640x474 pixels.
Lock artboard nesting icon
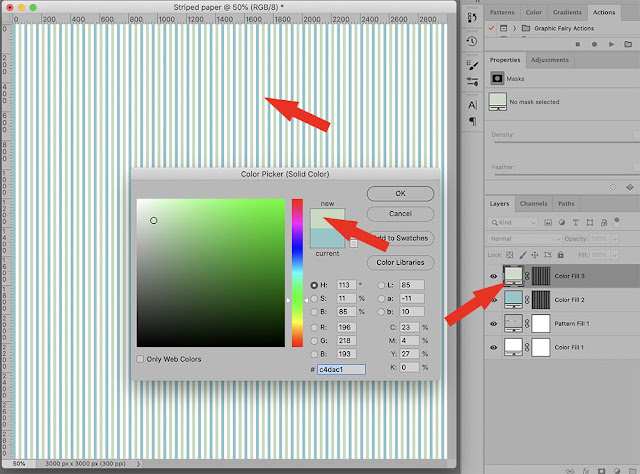(x=548, y=255)
